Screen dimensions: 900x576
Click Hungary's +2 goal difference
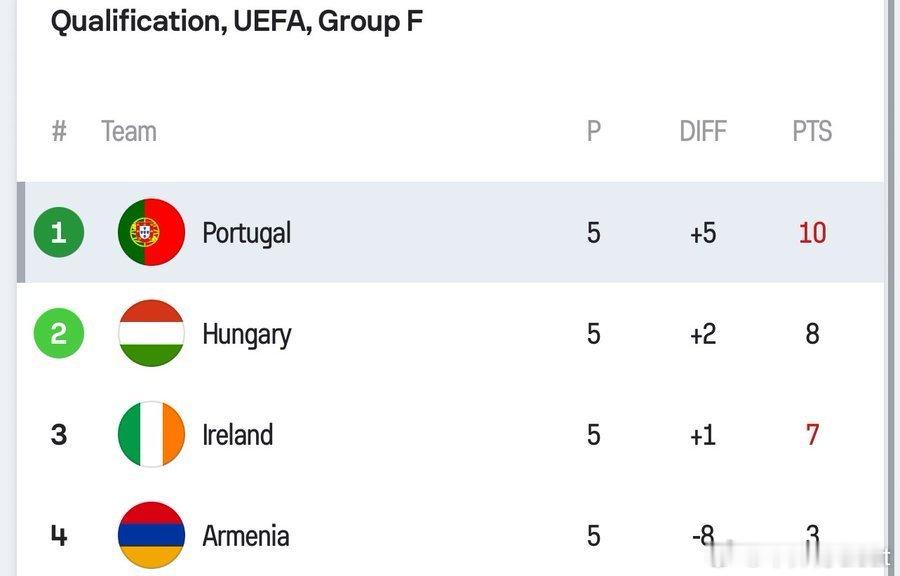[703, 334]
